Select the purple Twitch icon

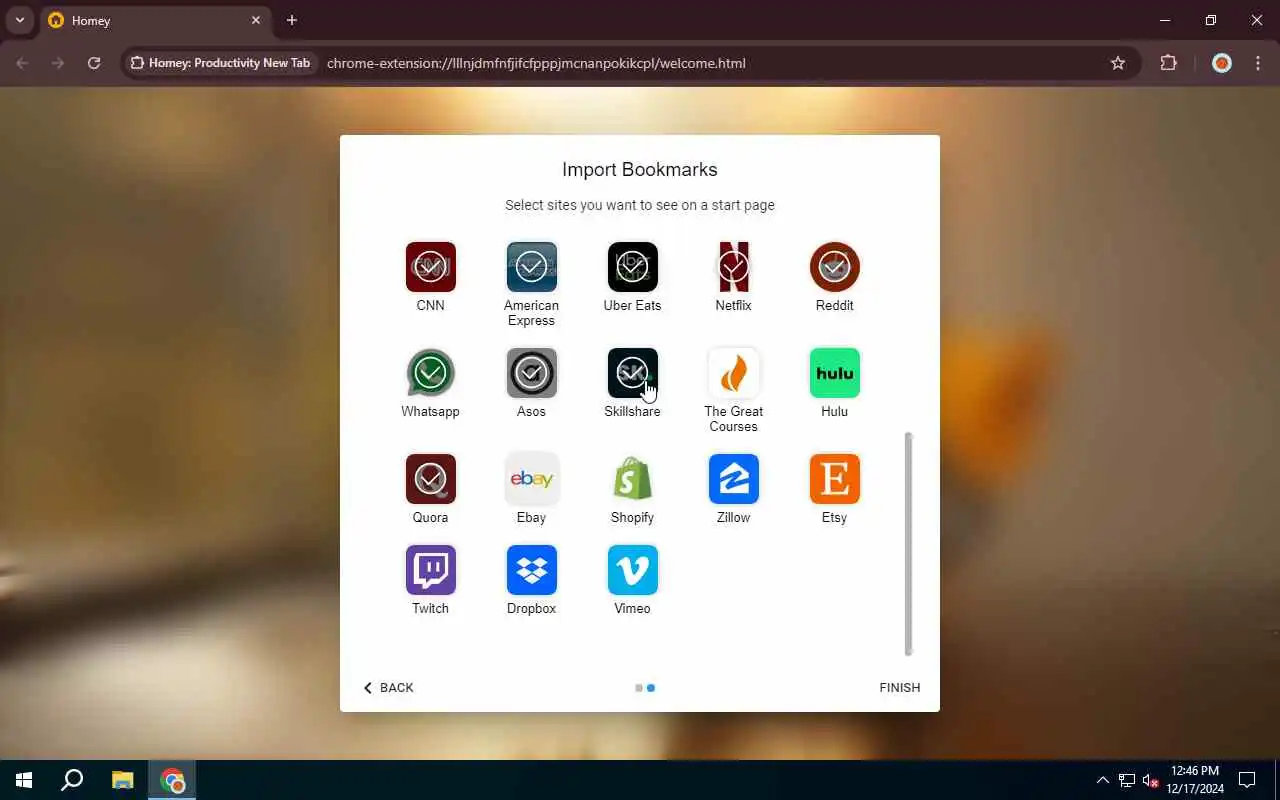(430, 570)
